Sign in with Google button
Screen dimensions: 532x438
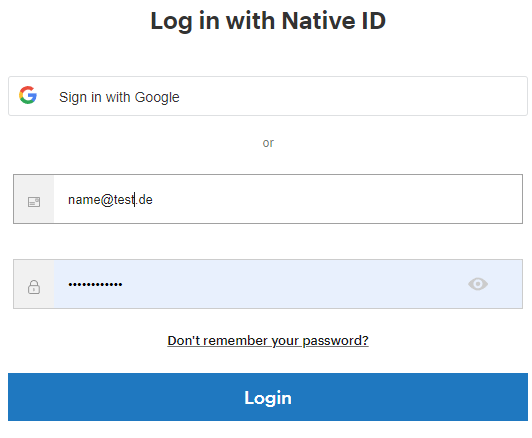[268, 96]
